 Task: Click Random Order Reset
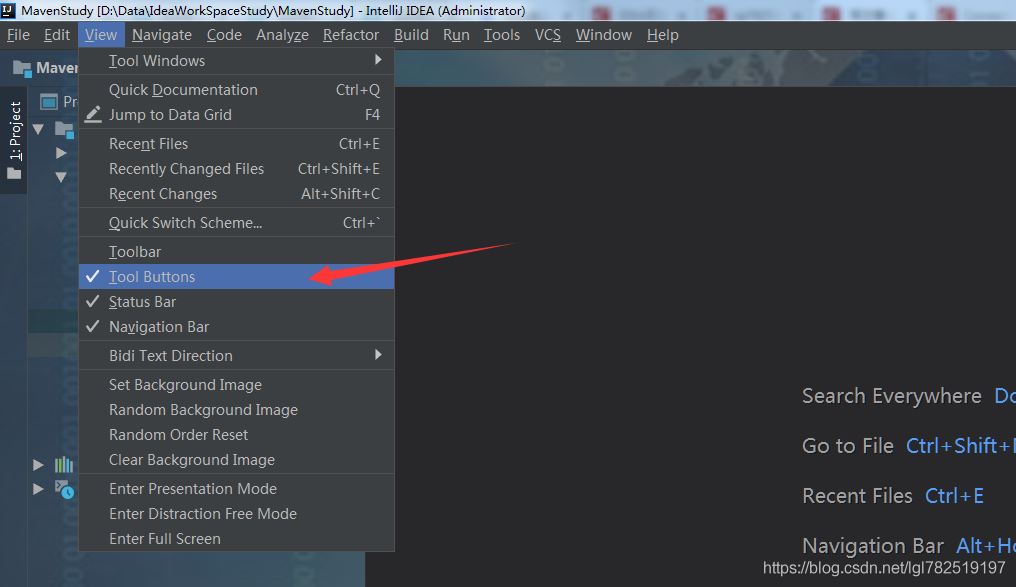237,435
